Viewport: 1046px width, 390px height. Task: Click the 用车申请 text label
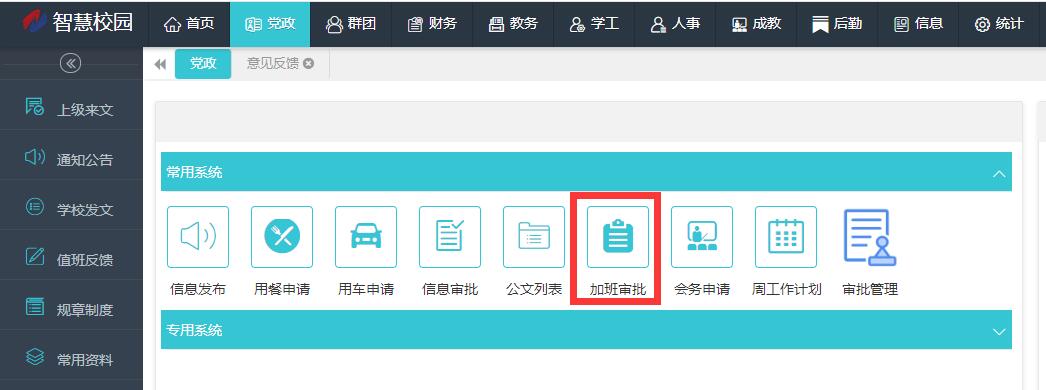click(366, 289)
